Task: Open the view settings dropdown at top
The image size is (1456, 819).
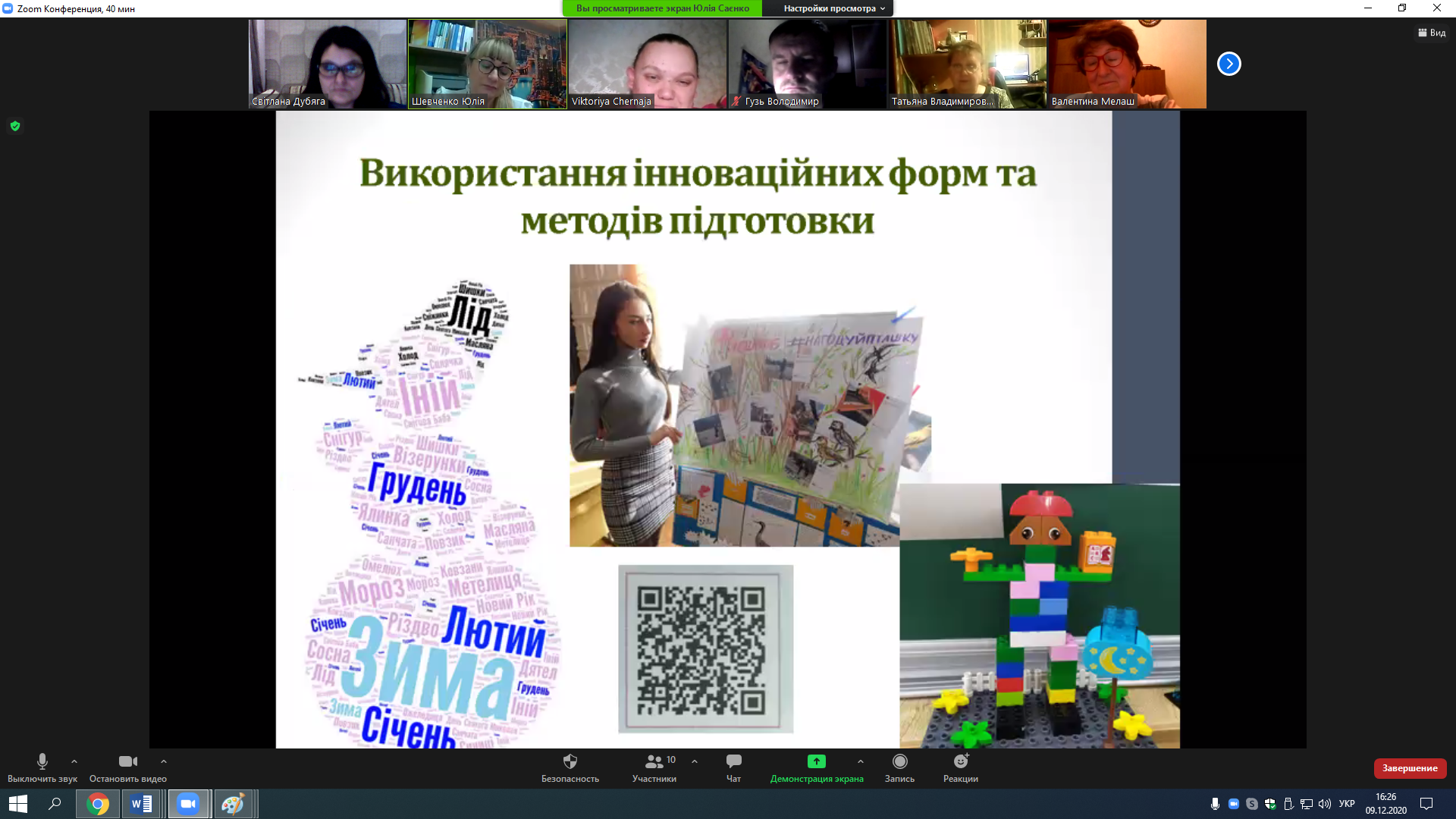Action: [834, 8]
